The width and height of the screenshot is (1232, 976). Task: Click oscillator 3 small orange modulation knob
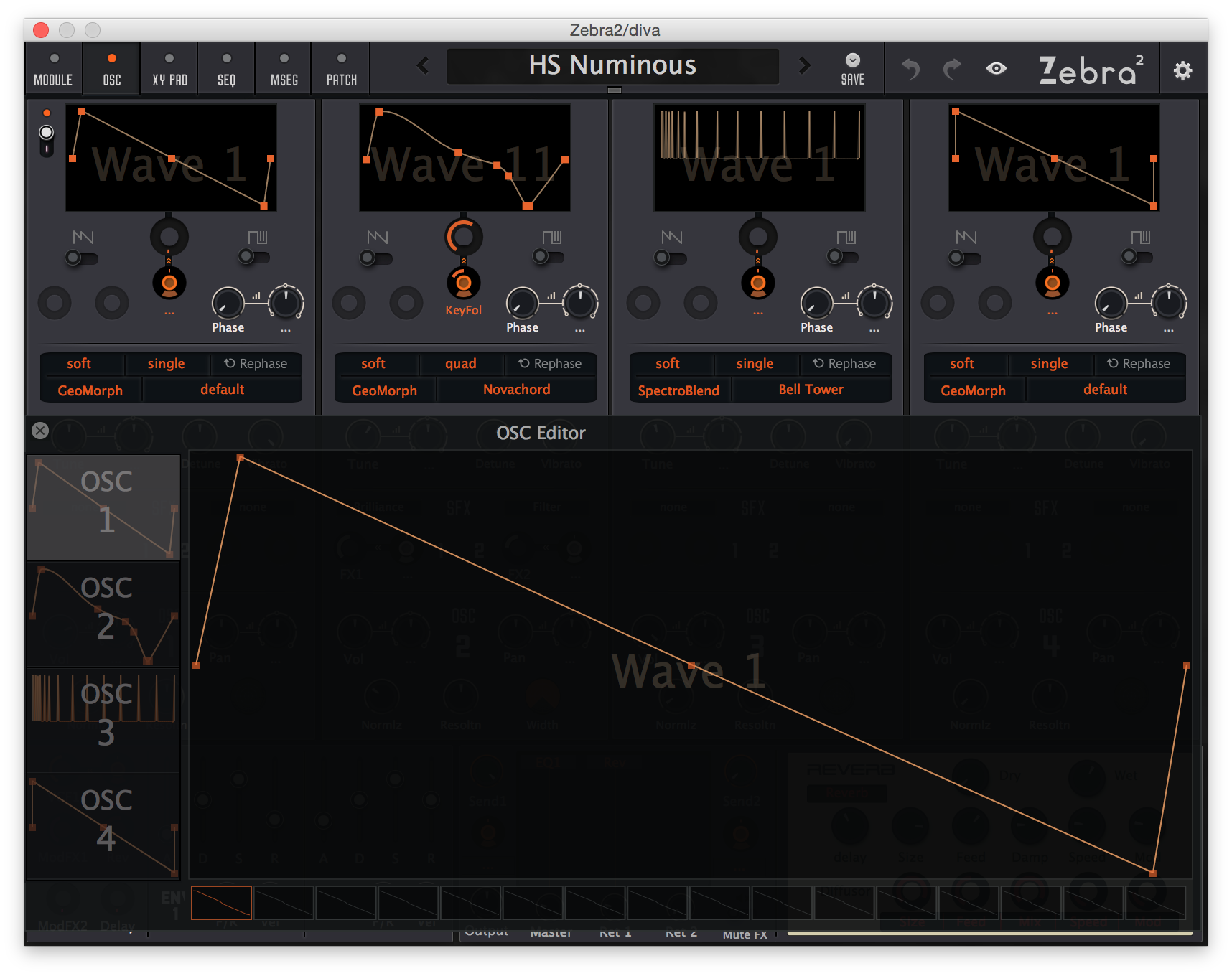click(758, 283)
